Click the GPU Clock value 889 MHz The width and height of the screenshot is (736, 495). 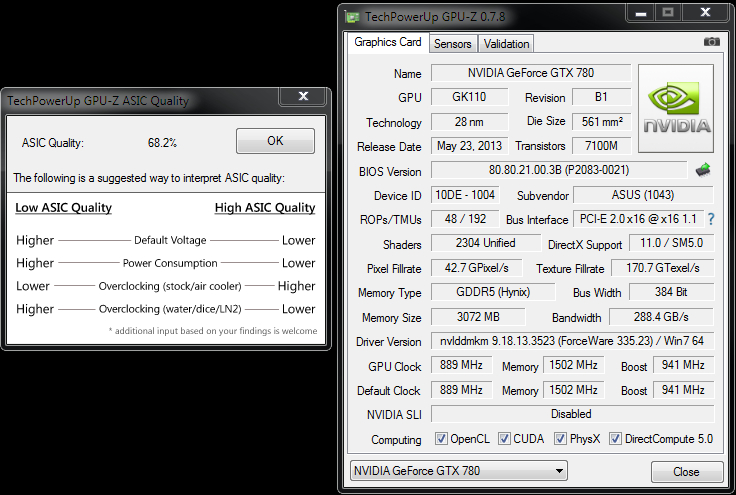tap(461, 365)
